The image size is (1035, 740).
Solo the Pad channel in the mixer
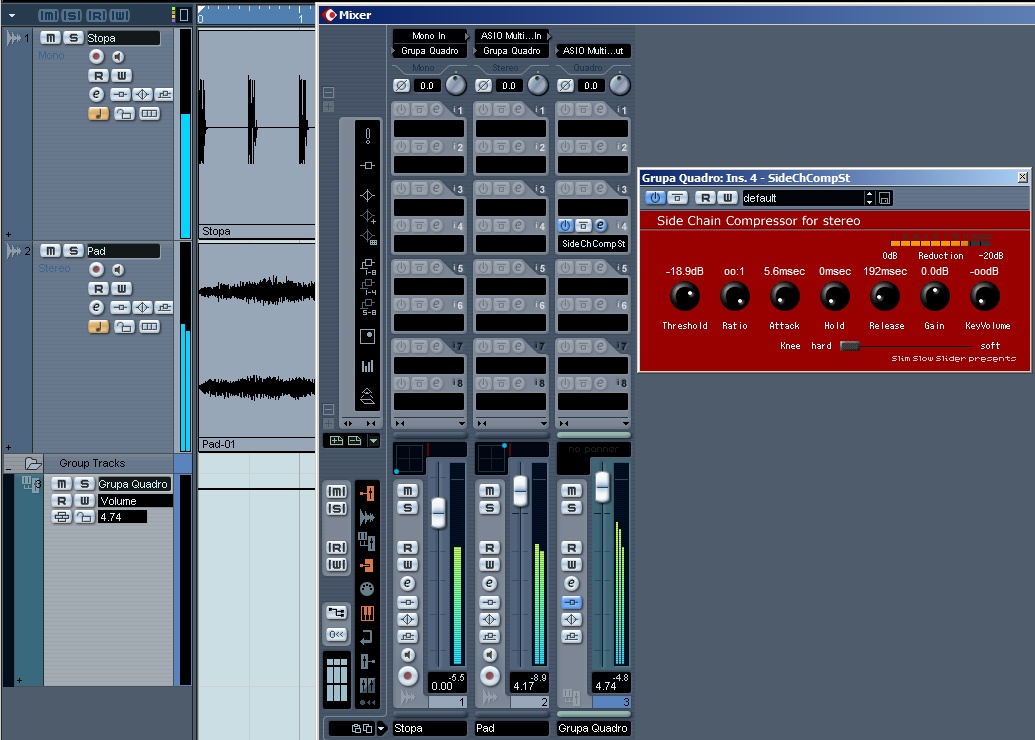coord(489,507)
